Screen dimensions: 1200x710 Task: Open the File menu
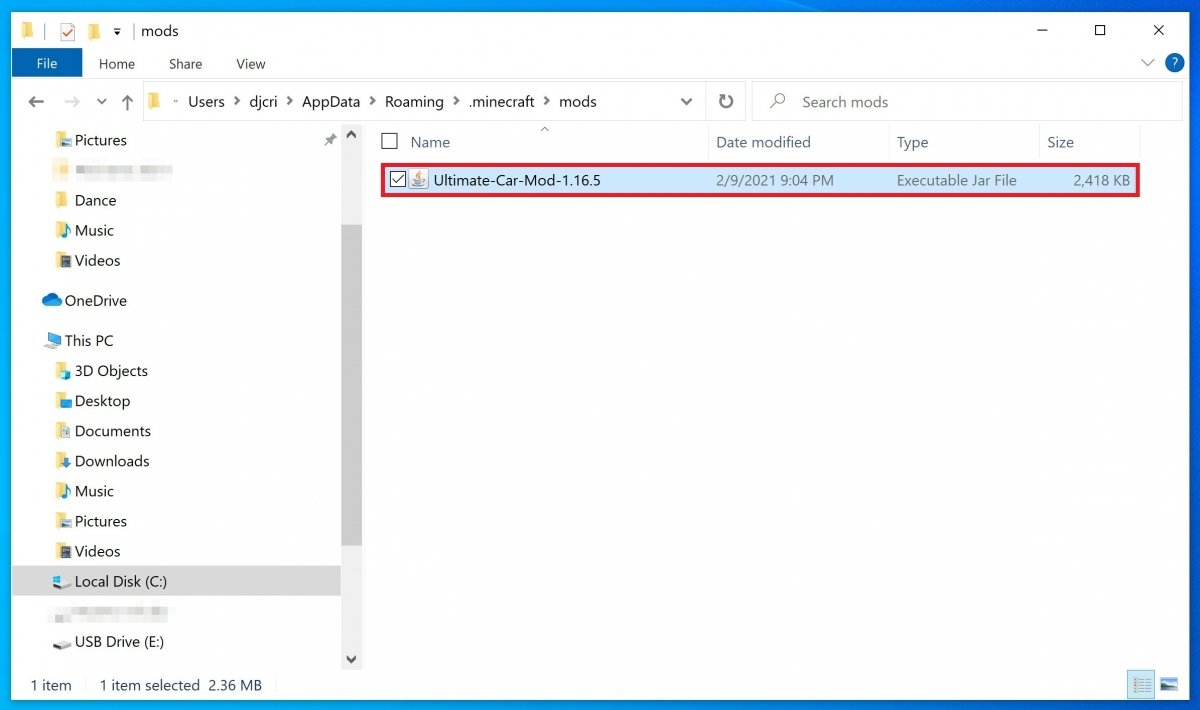(47, 63)
